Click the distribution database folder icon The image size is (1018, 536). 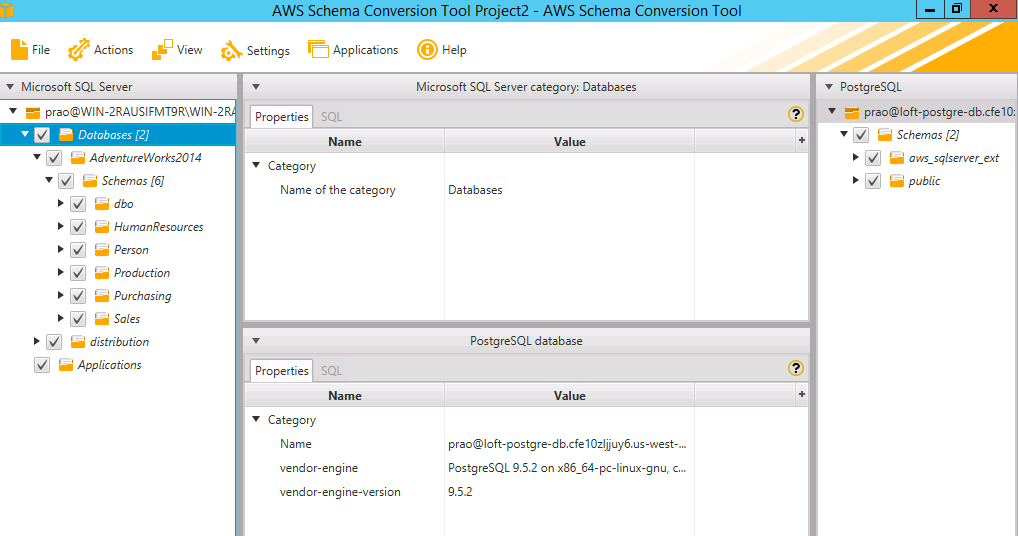[78, 342]
